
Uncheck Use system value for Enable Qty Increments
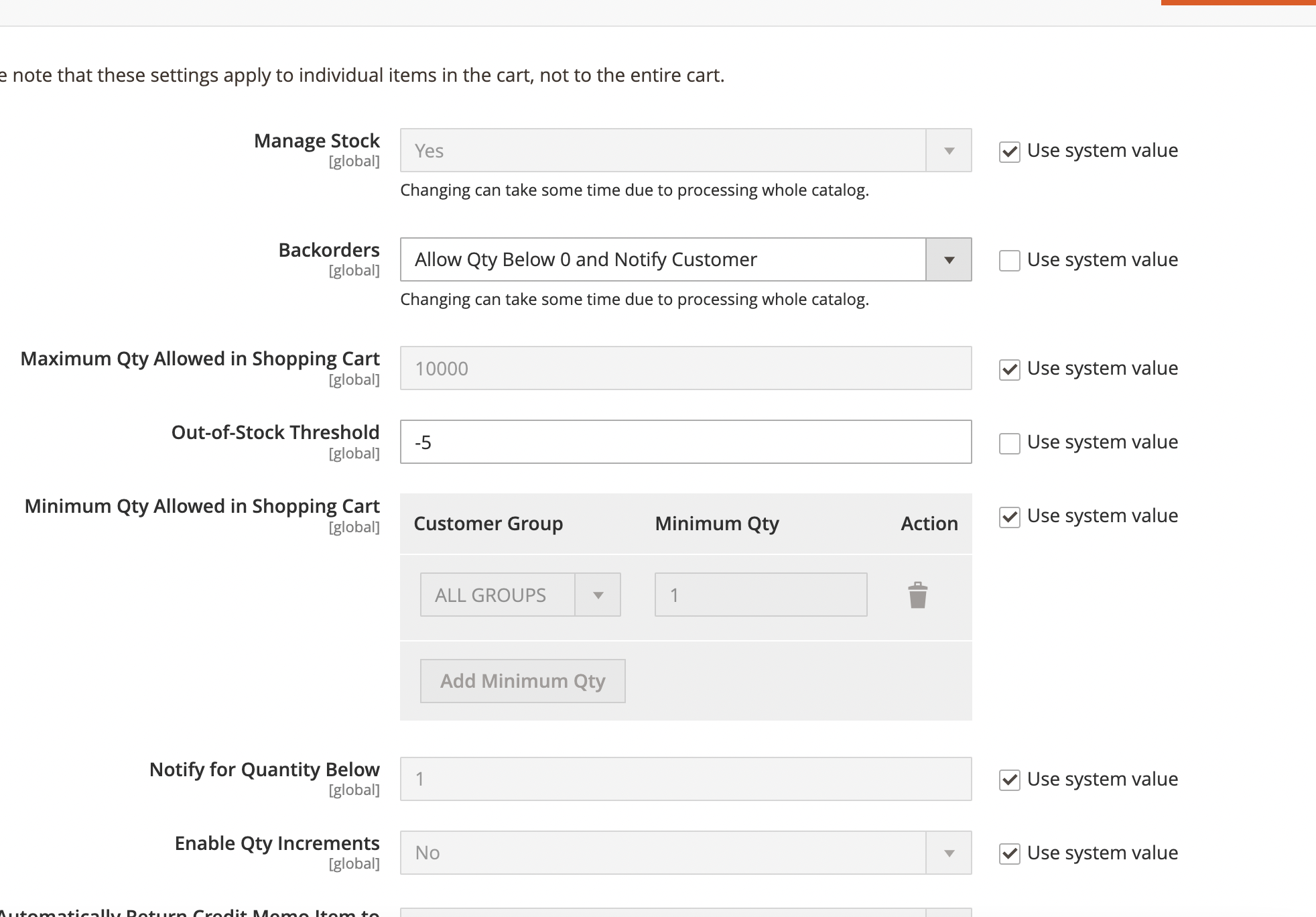[x=1010, y=853]
